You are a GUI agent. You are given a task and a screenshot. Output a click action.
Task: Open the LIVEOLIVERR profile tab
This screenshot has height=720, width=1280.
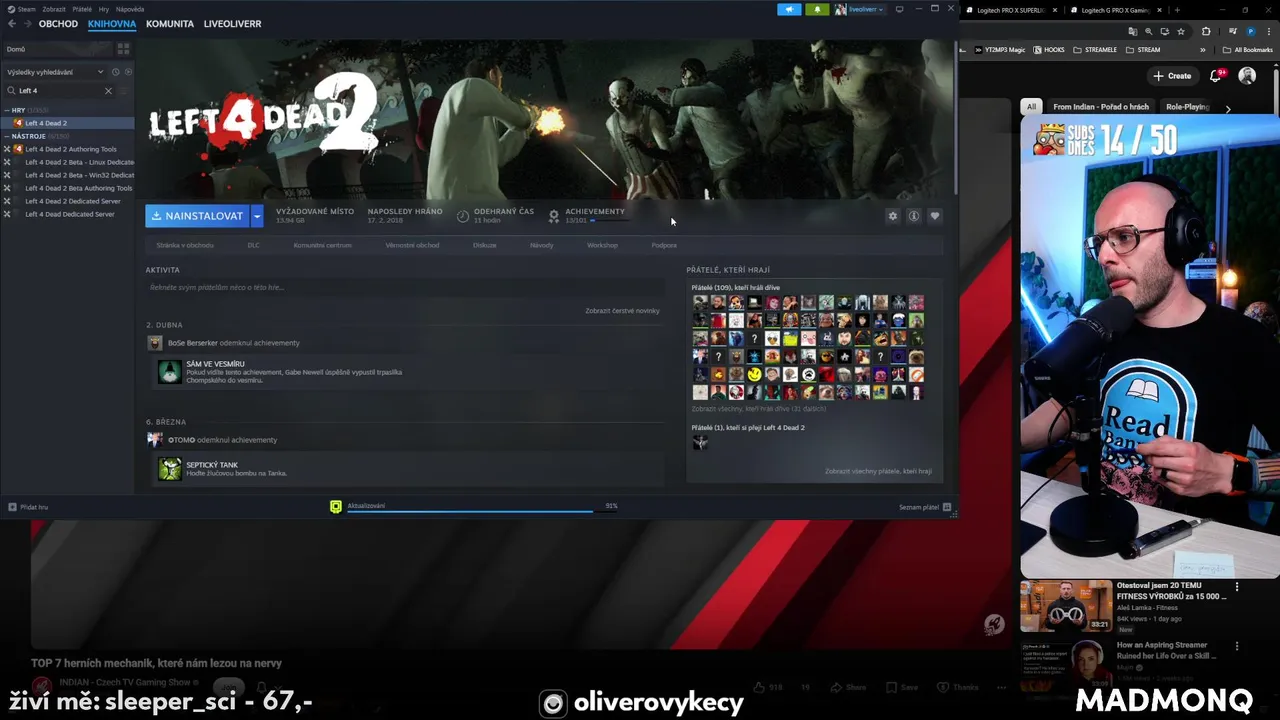(232, 23)
